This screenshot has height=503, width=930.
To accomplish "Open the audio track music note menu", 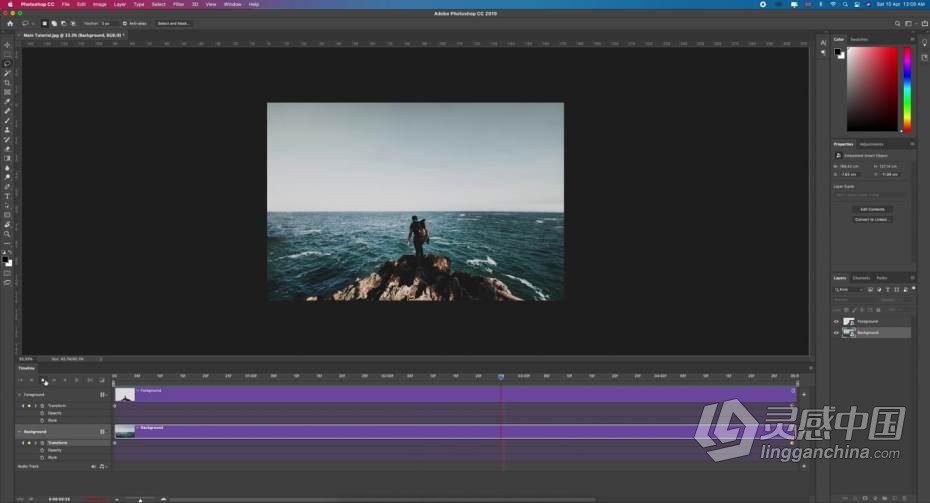I will click(101, 467).
